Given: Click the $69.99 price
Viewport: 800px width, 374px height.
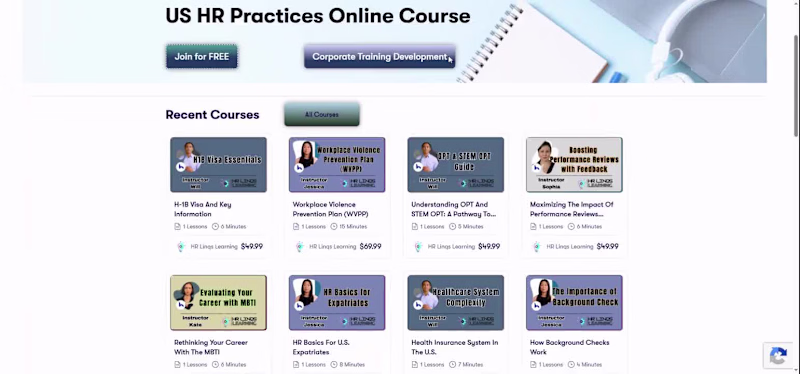Looking at the screenshot, I should (370, 246).
